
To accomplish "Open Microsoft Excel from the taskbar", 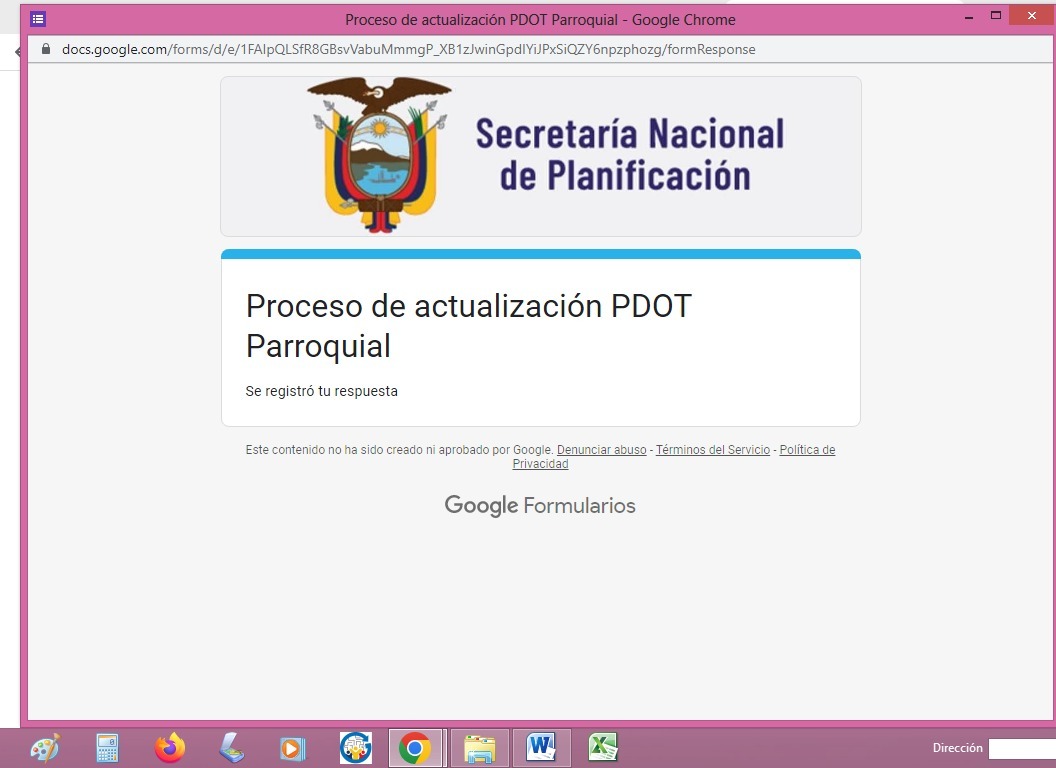I will [602, 747].
